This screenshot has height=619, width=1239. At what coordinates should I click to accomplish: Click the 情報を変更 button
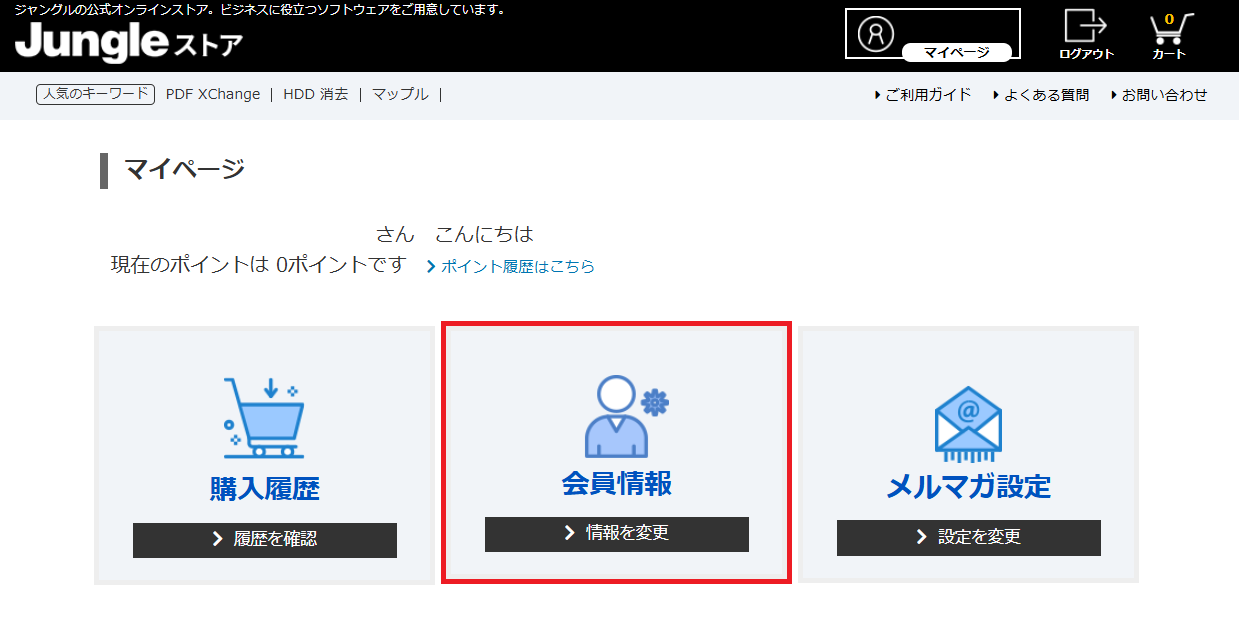(615, 534)
